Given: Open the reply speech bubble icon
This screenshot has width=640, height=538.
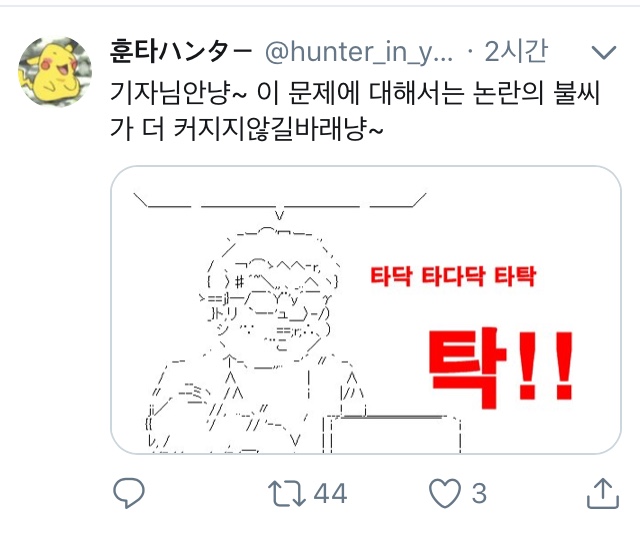Looking at the screenshot, I should 129,493.
